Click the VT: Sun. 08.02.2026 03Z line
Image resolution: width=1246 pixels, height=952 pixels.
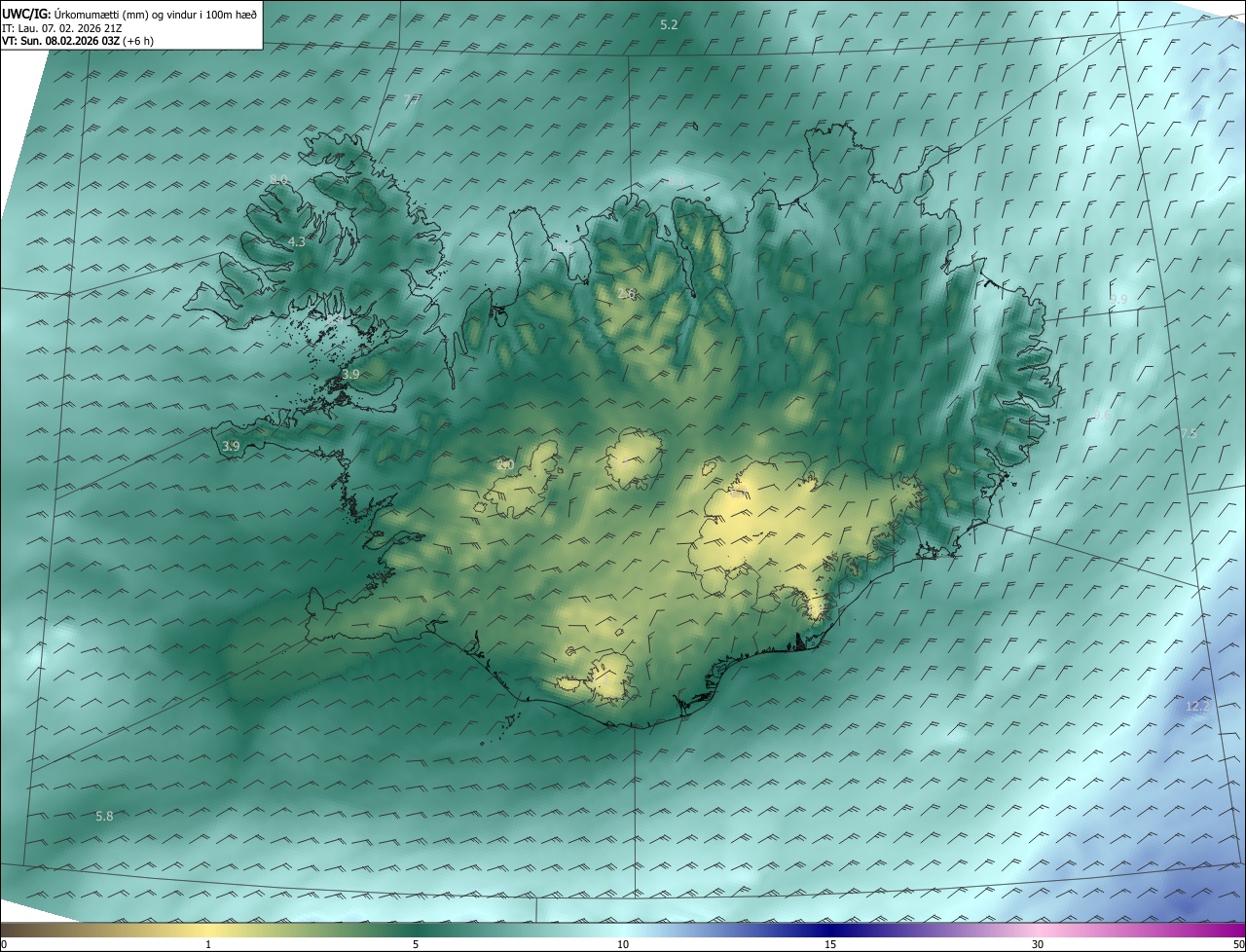tap(78, 41)
